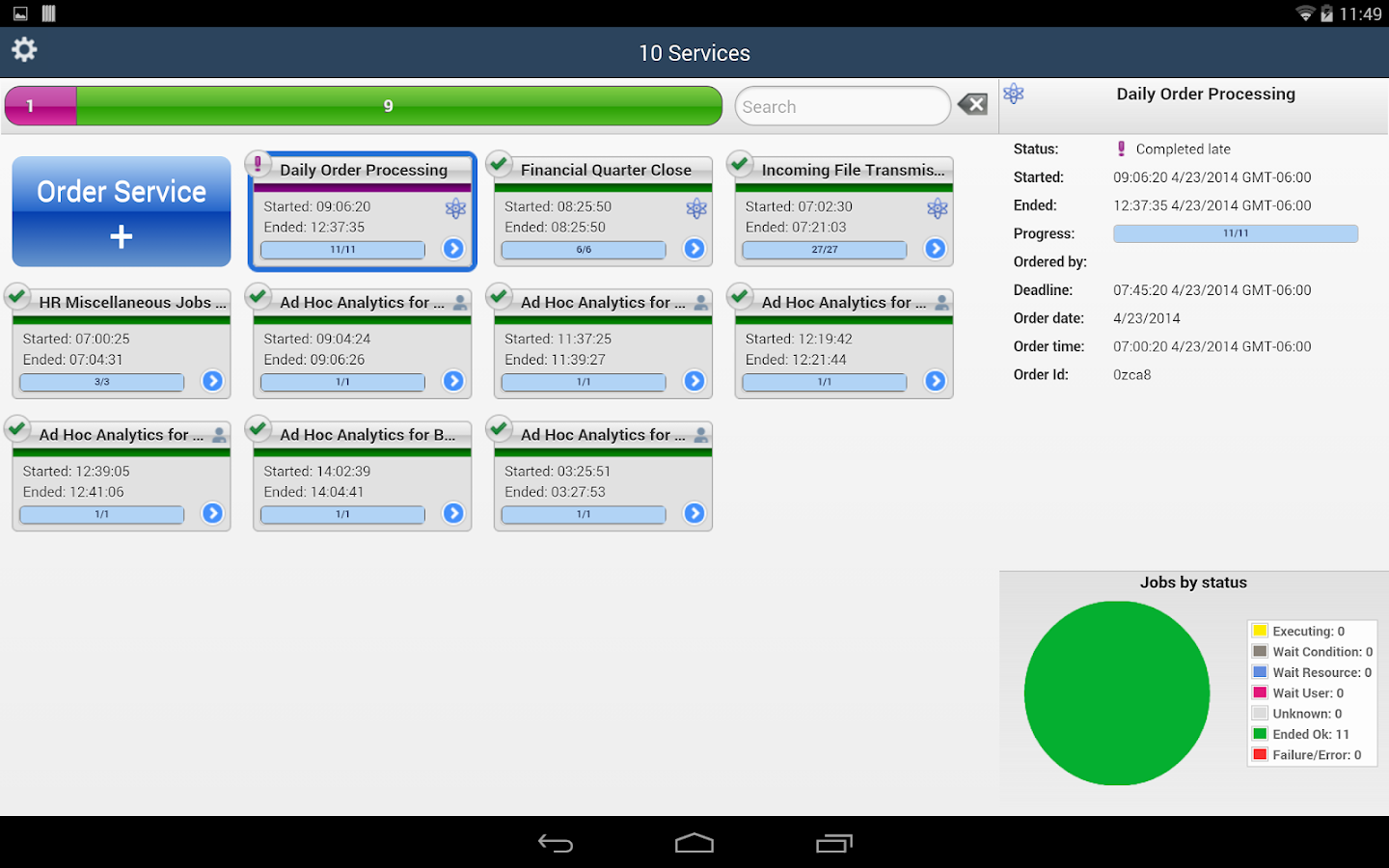Expand details for Financial Quarter Close

tap(694, 249)
